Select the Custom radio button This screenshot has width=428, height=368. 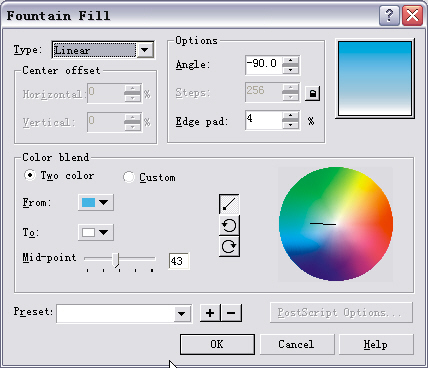click(129, 177)
